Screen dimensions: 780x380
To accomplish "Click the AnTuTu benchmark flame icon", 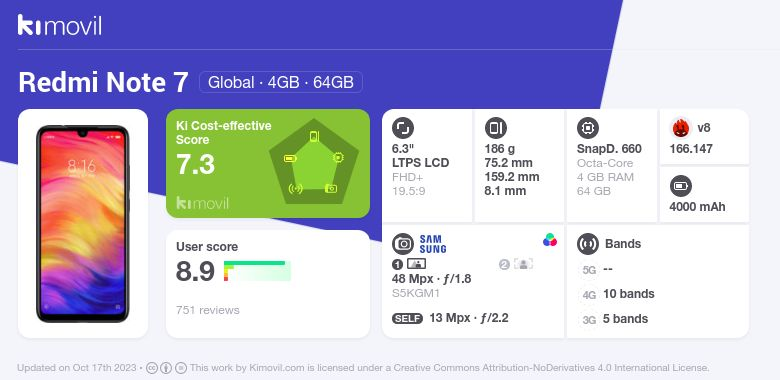I will click(681, 128).
